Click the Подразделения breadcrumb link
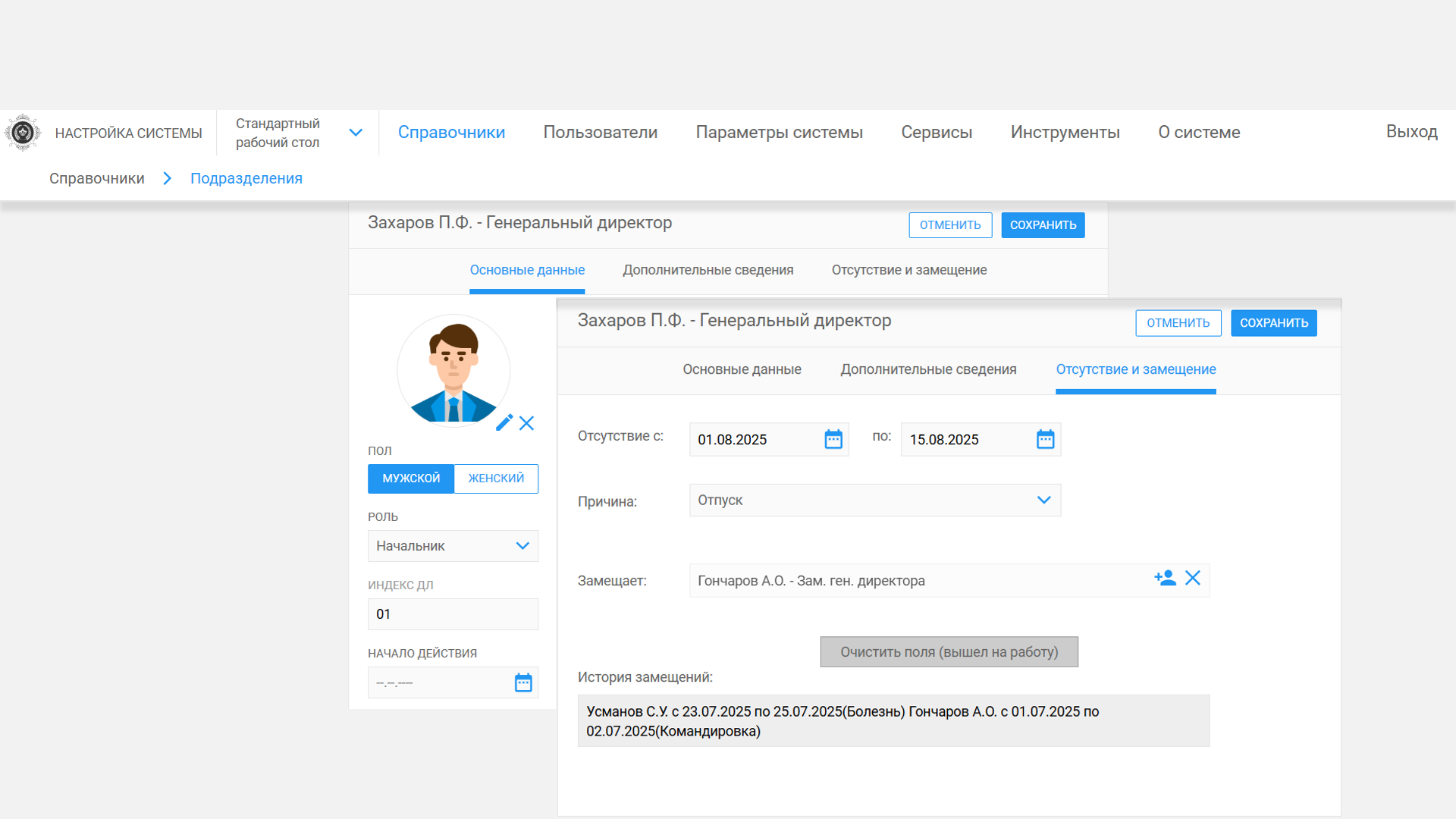 246,178
